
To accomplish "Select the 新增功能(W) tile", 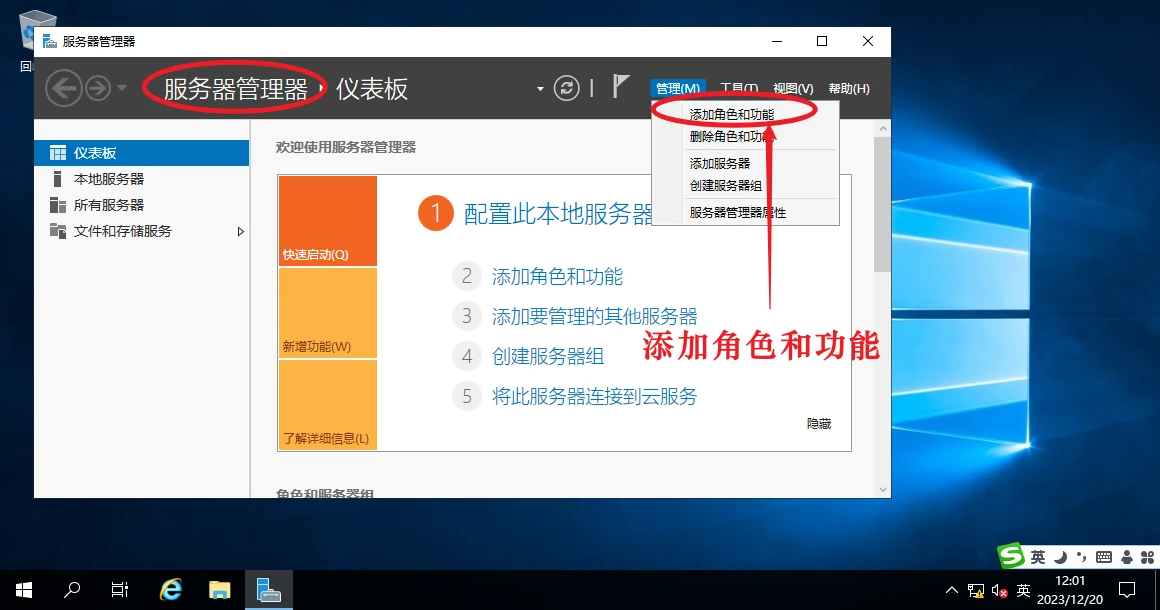I will click(x=328, y=313).
